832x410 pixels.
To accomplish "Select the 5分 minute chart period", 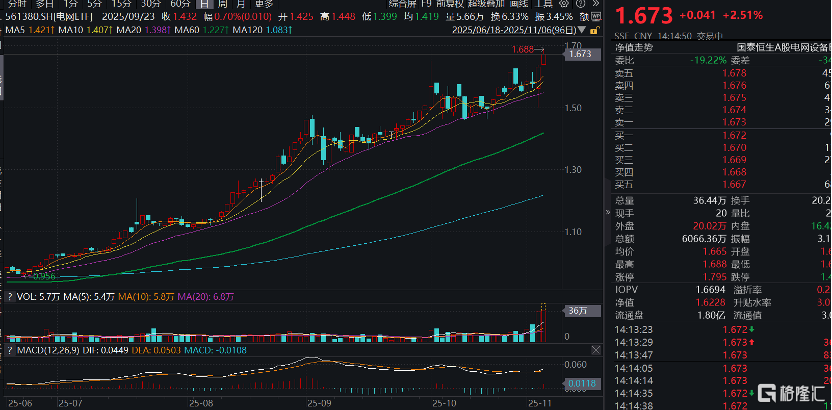I will (93, 4).
